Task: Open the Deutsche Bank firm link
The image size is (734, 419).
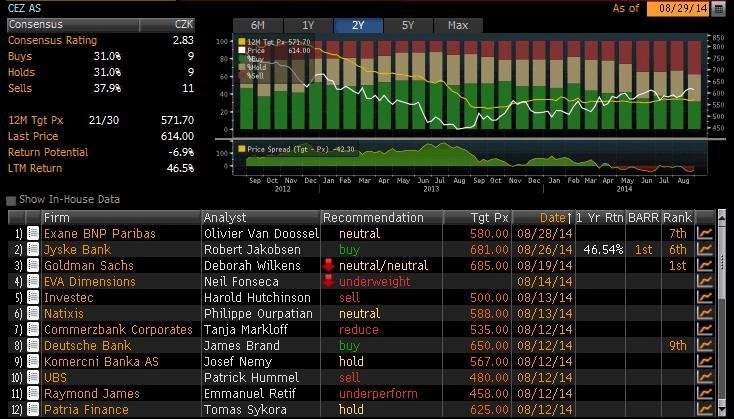Action: click(x=88, y=345)
